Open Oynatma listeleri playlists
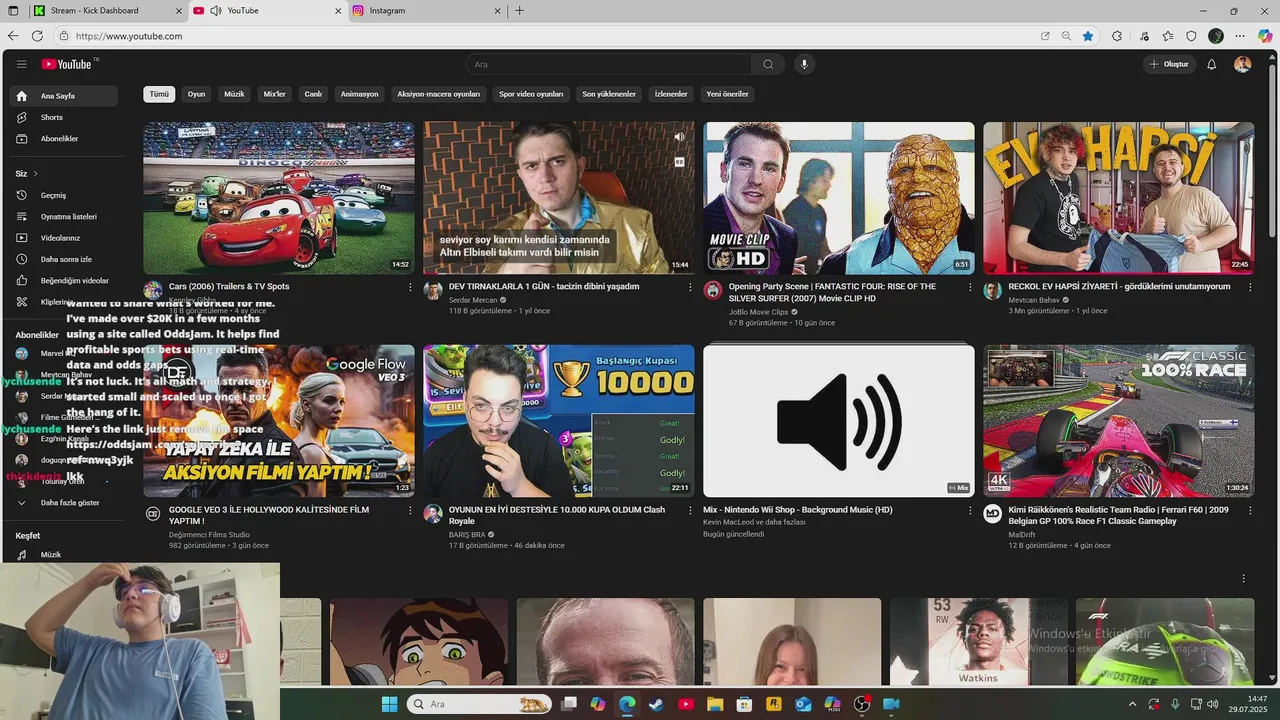 [x=63, y=216]
